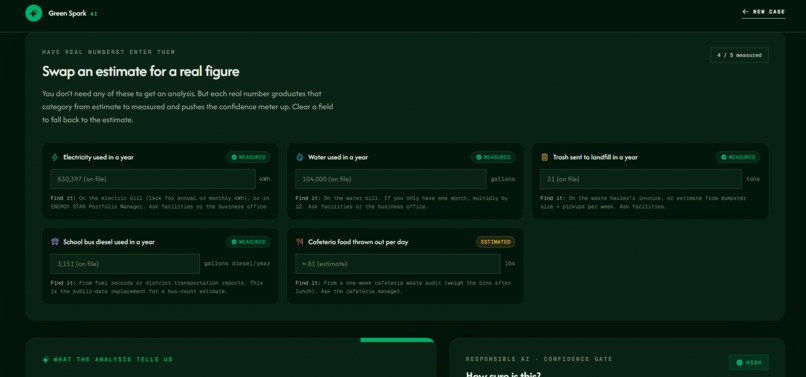Image resolution: width=806 pixels, height=377 pixels.
Task: Click the 'gallons diesel/year' unit label
Action: coord(237,263)
